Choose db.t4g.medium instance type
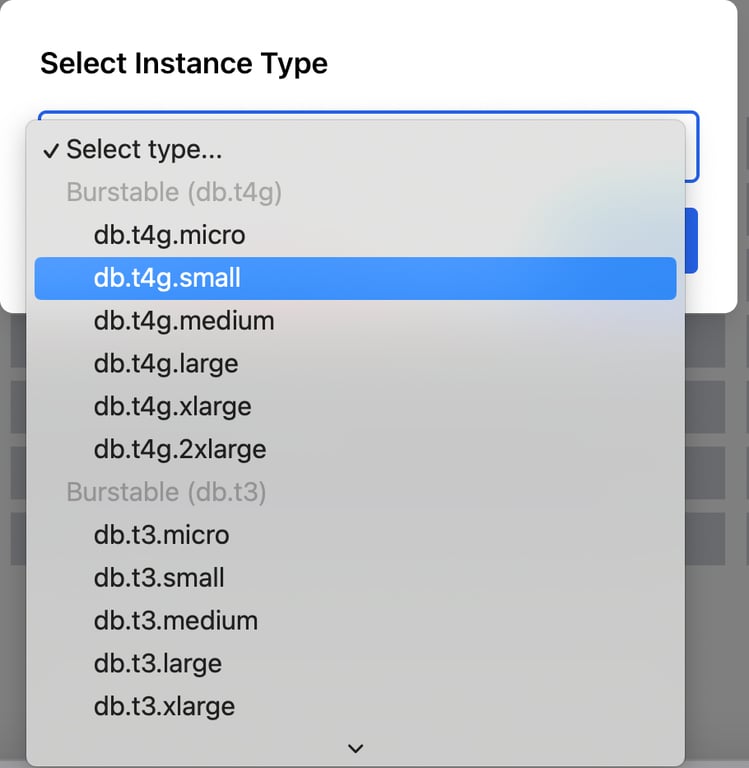 click(184, 321)
